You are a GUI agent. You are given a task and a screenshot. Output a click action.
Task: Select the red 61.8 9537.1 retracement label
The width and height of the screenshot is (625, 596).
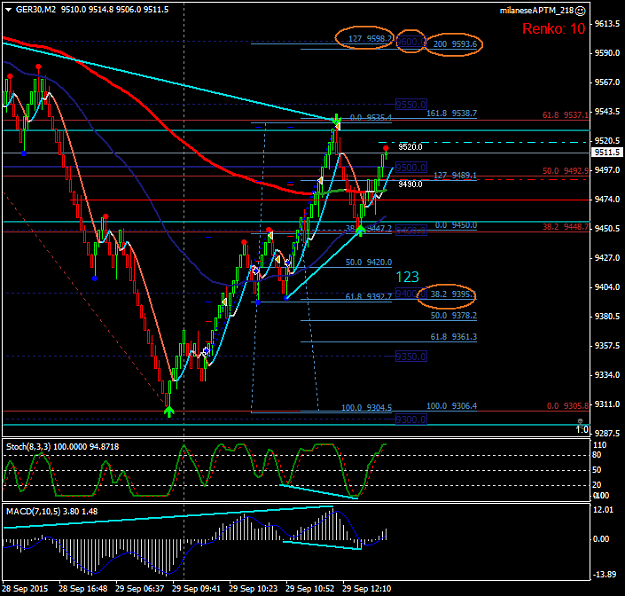point(565,115)
